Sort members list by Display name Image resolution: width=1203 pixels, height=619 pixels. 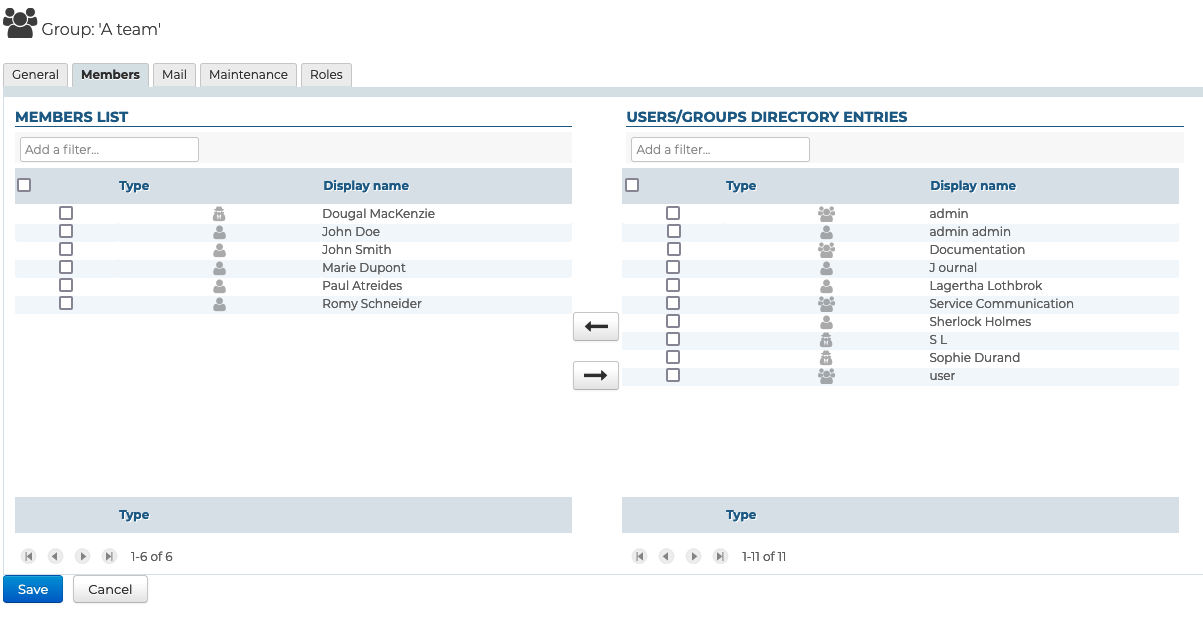pos(365,186)
